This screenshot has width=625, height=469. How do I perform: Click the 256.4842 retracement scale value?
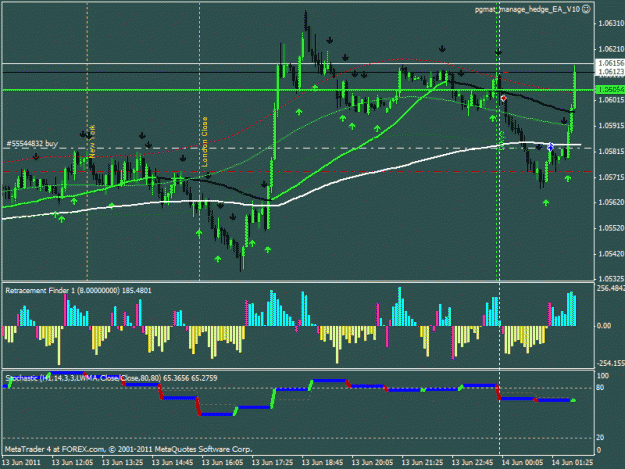[611, 288]
